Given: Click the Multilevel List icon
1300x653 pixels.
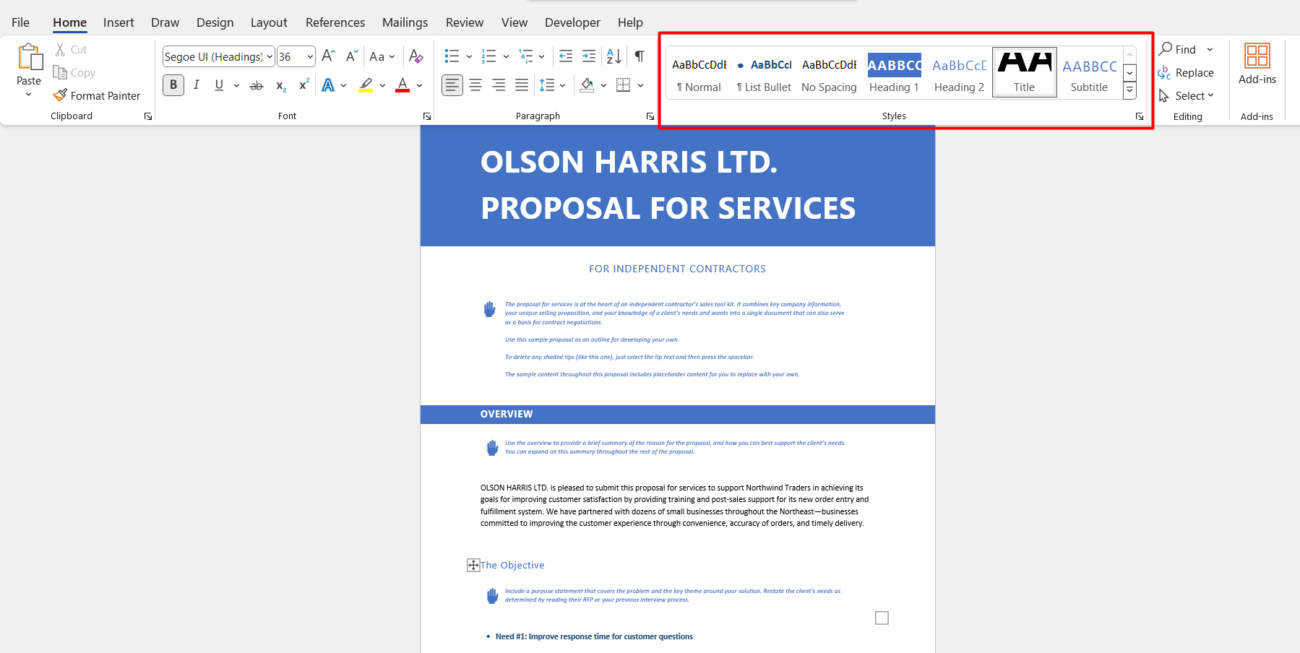Looking at the screenshot, I should (x=526, y=56).
